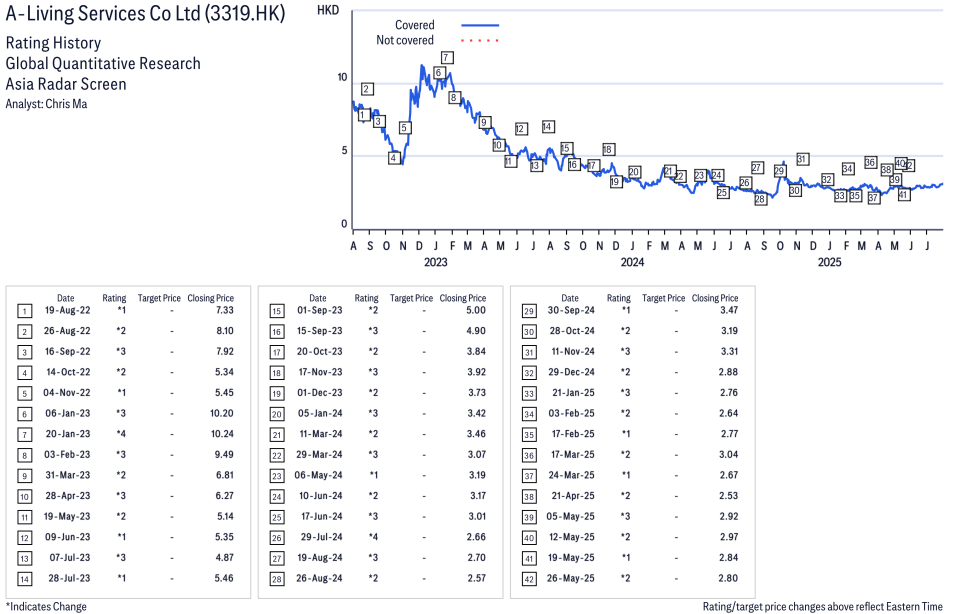The width and height of the screenshot is (954, 614).
Task: Click the blue Covered legend line sample
Action: [480, 26]
